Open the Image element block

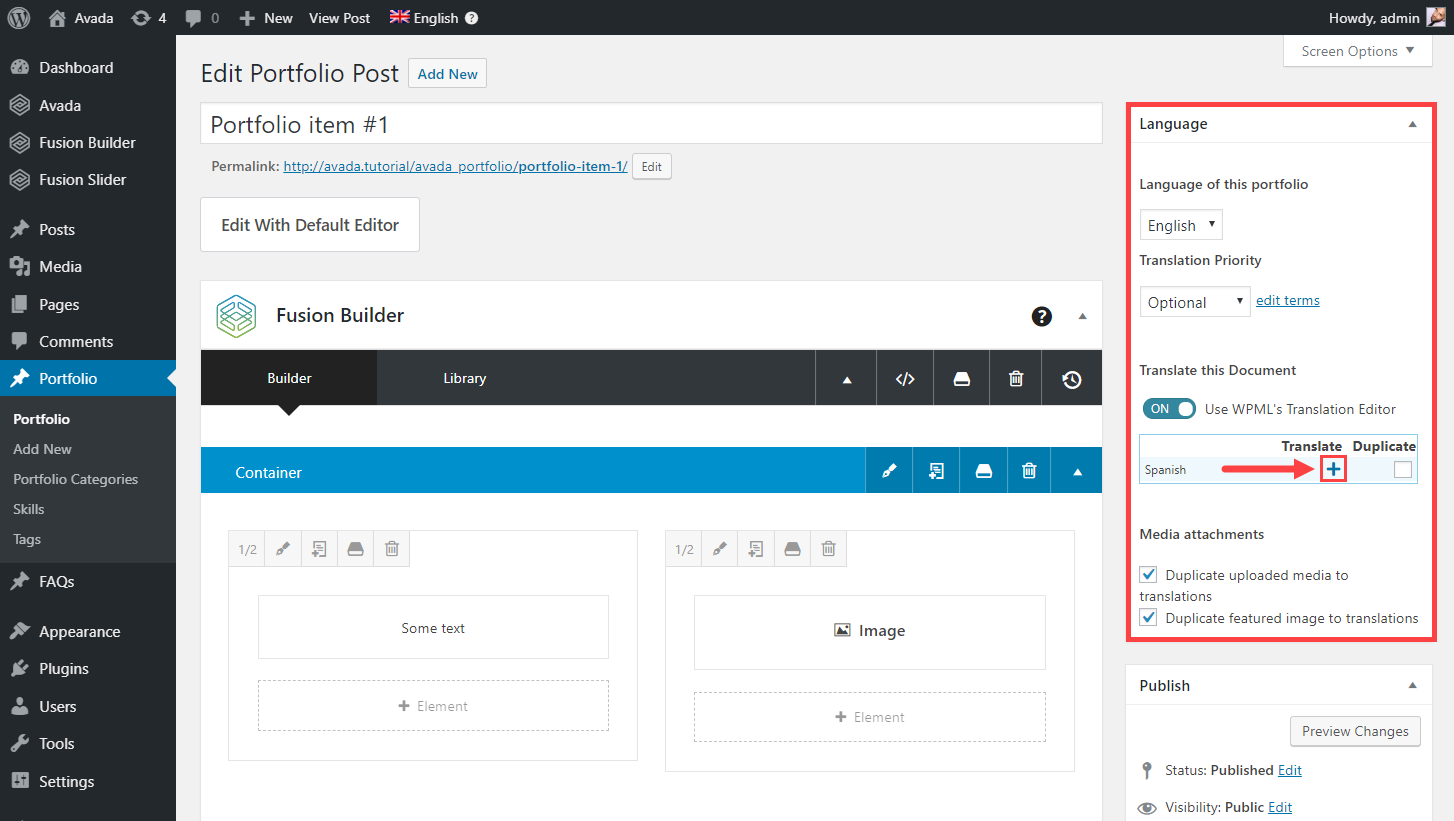(870, 631)
